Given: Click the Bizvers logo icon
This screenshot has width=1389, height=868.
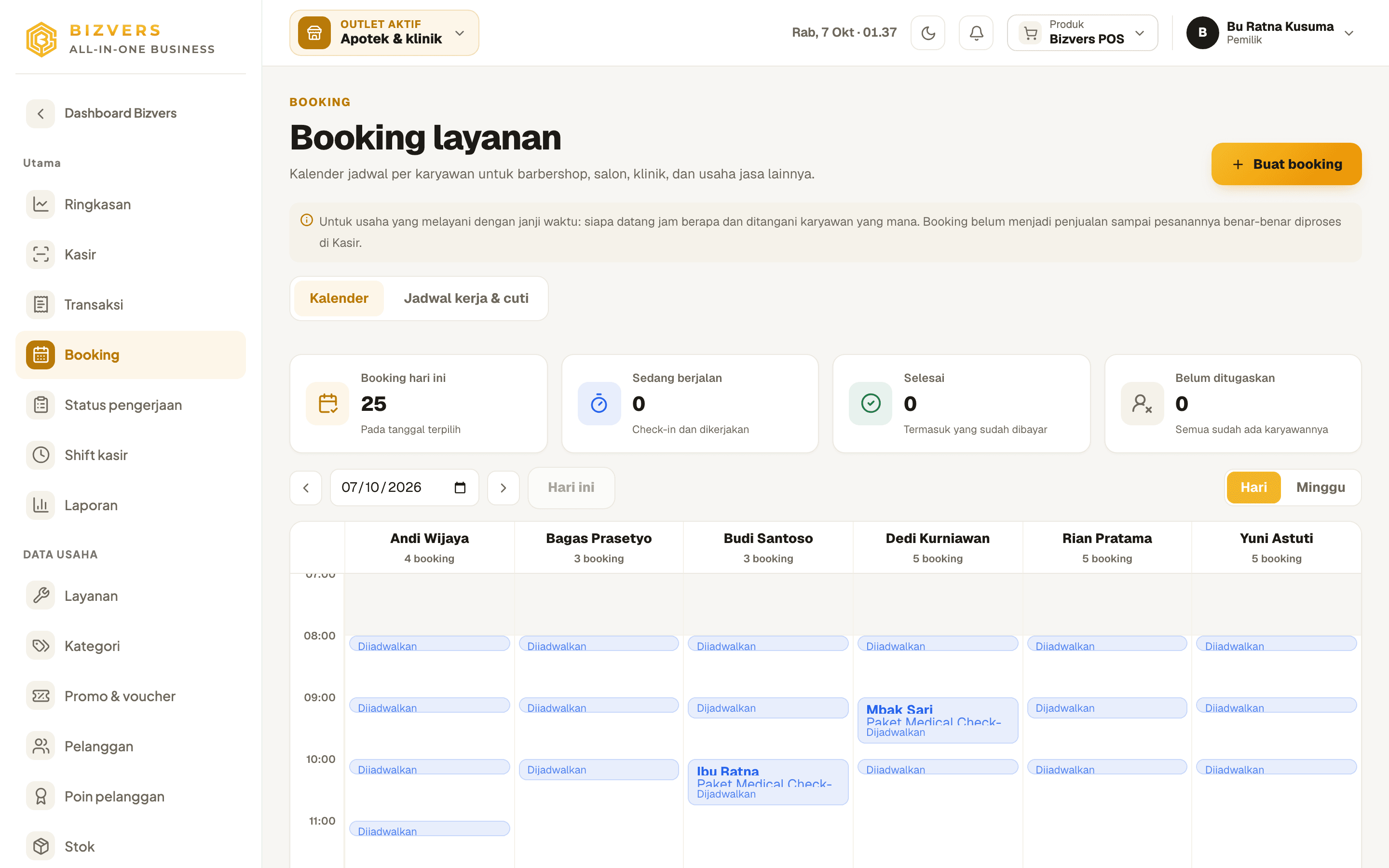Looking at the screenshot, I should (41, 39).
